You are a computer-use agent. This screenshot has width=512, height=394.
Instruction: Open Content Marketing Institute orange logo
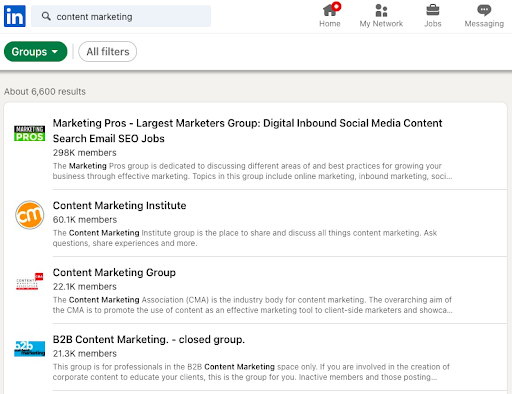[x=30, y=215]
